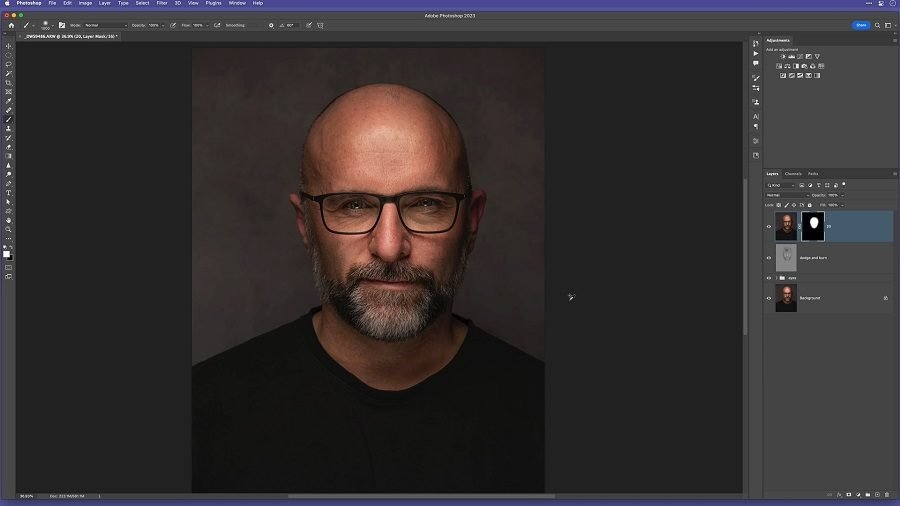The image size is (900, 506).
Task: Open brush settings gear for smoothing options
Action: pyautogui.click(x=271, y=25)
